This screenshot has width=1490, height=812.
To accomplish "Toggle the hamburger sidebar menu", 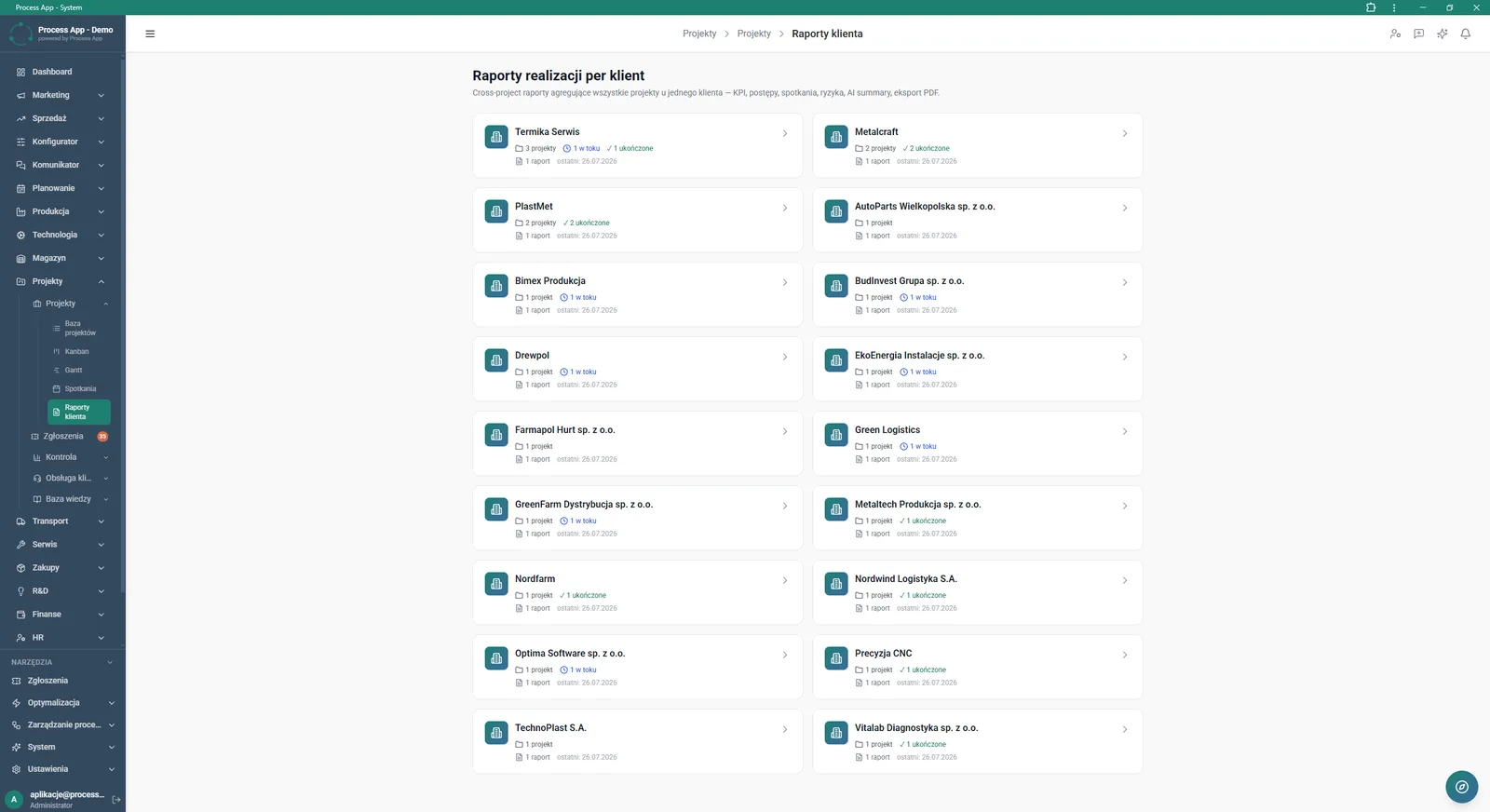I will [x=150, y=34].
